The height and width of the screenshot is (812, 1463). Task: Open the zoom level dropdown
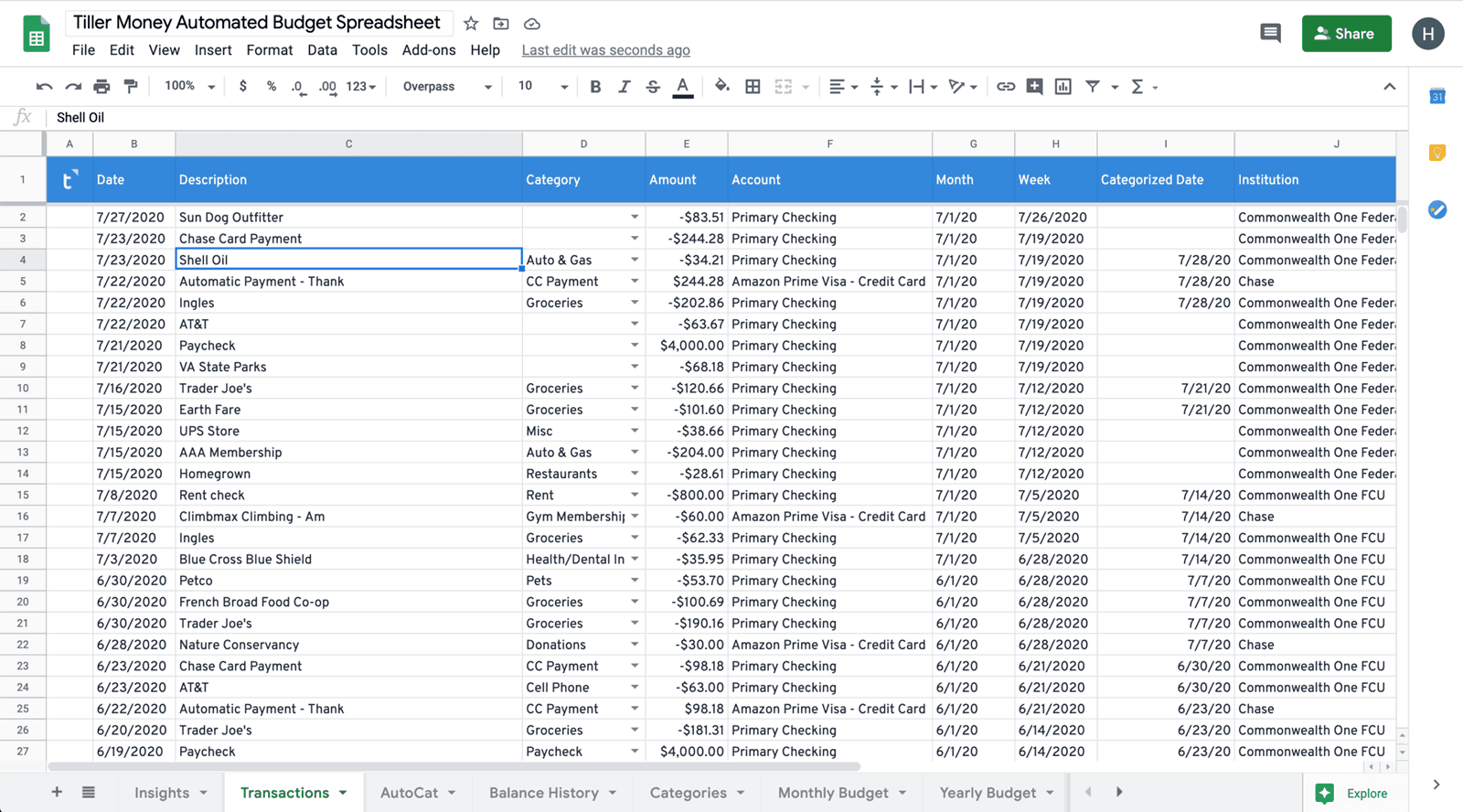pos(189,87)
